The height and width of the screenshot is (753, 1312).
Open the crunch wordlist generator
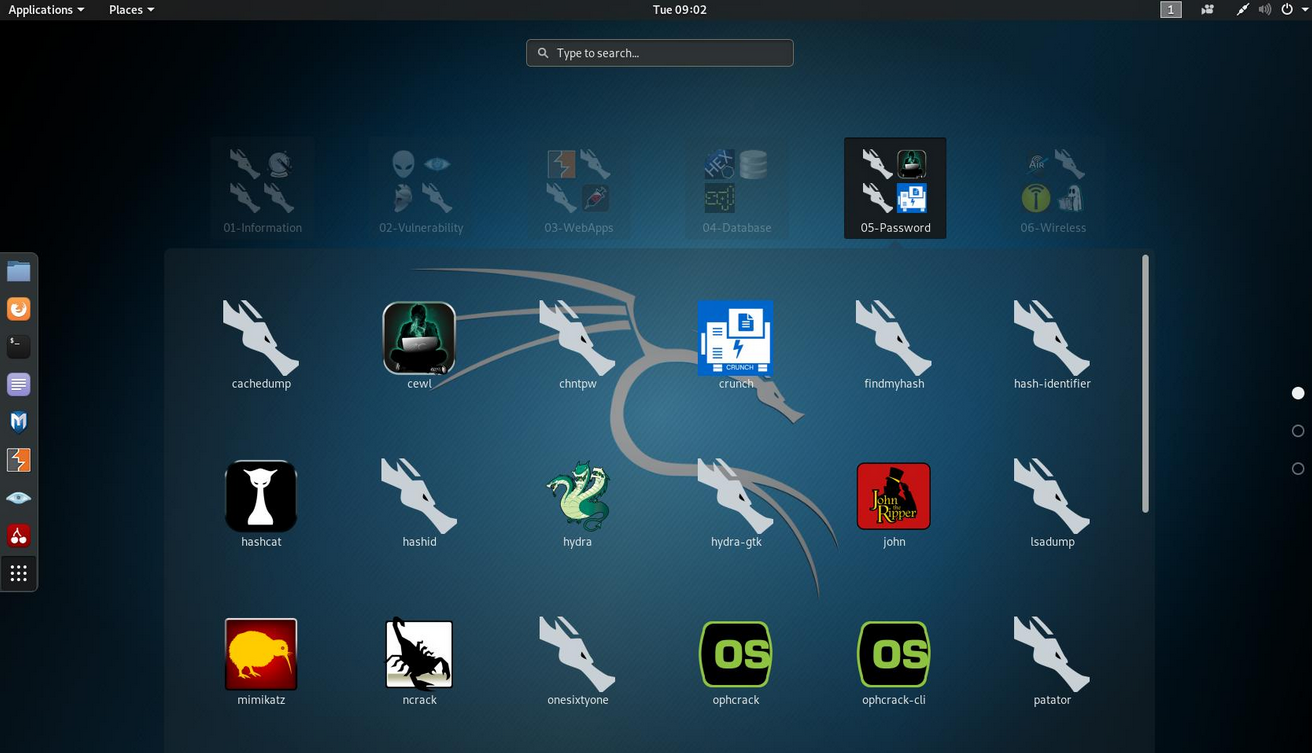(735, 346)
